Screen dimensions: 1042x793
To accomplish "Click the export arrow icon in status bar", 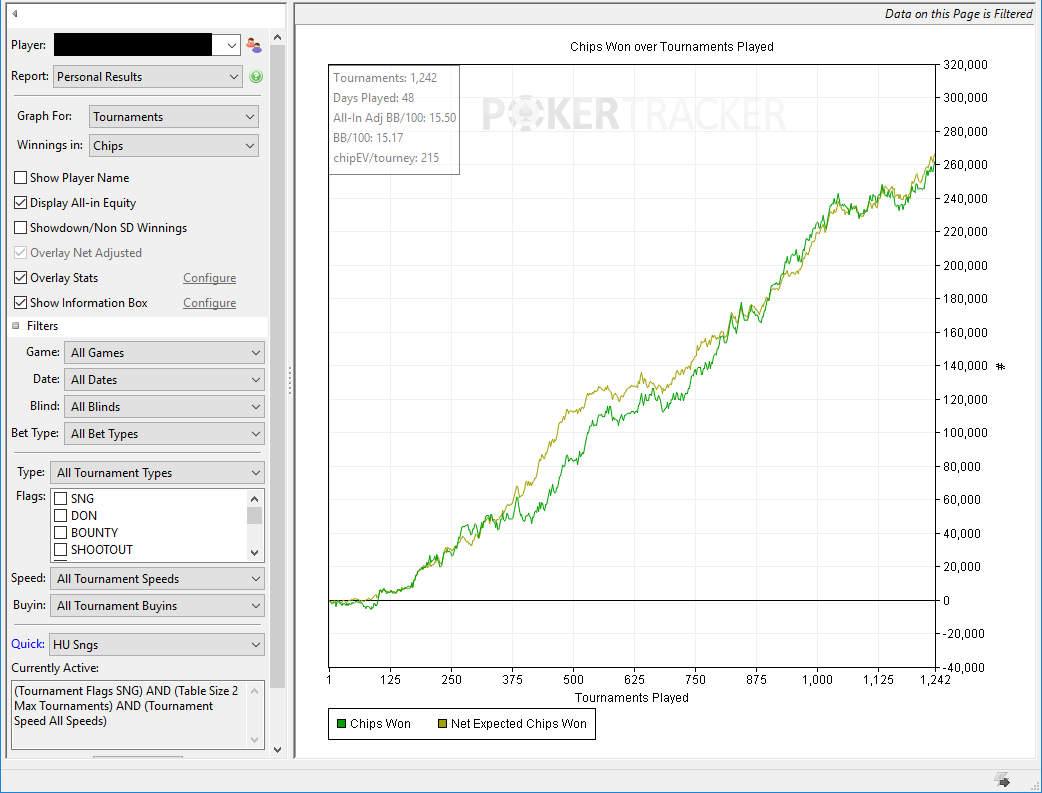I will [x=1002, y=780].
